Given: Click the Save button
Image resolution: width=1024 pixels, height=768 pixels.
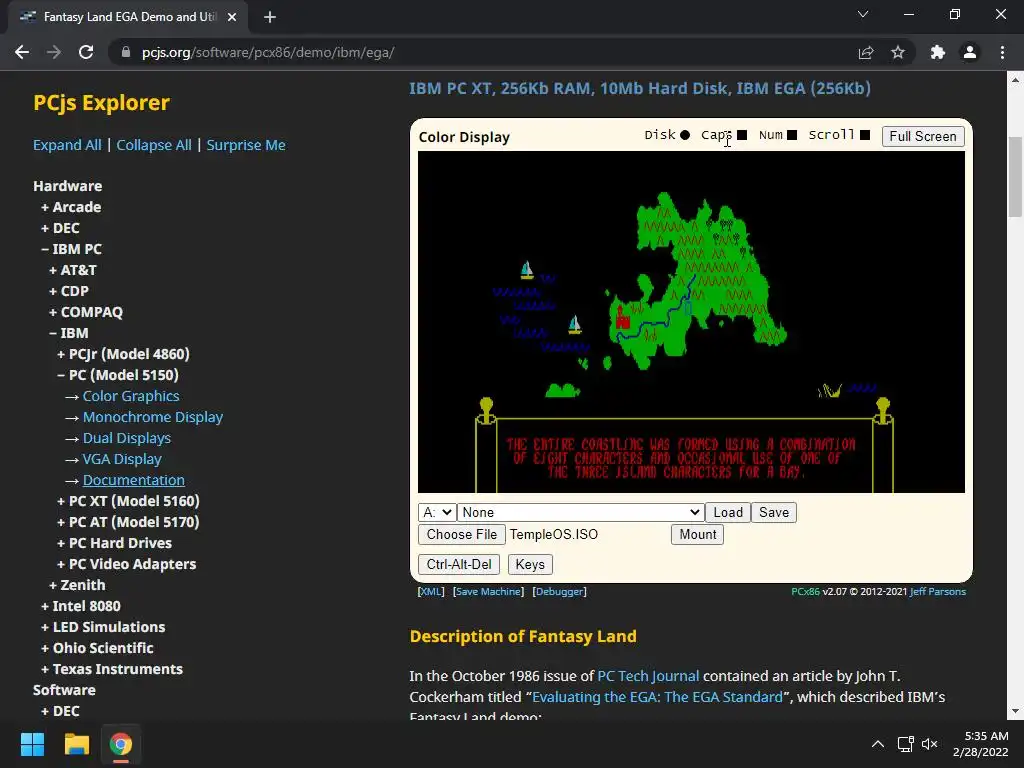Looking at the screenshot, I should point(774,512).
